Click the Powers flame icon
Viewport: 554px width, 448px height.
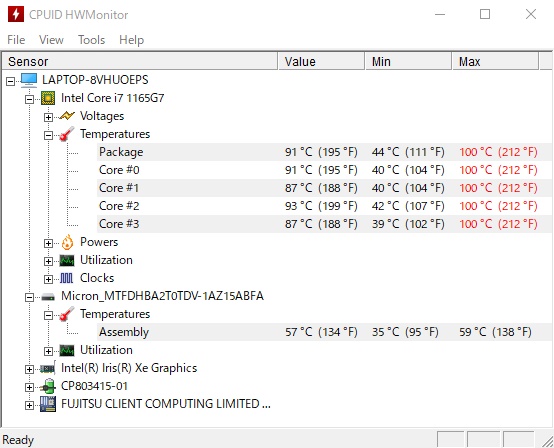click(67, 242)
